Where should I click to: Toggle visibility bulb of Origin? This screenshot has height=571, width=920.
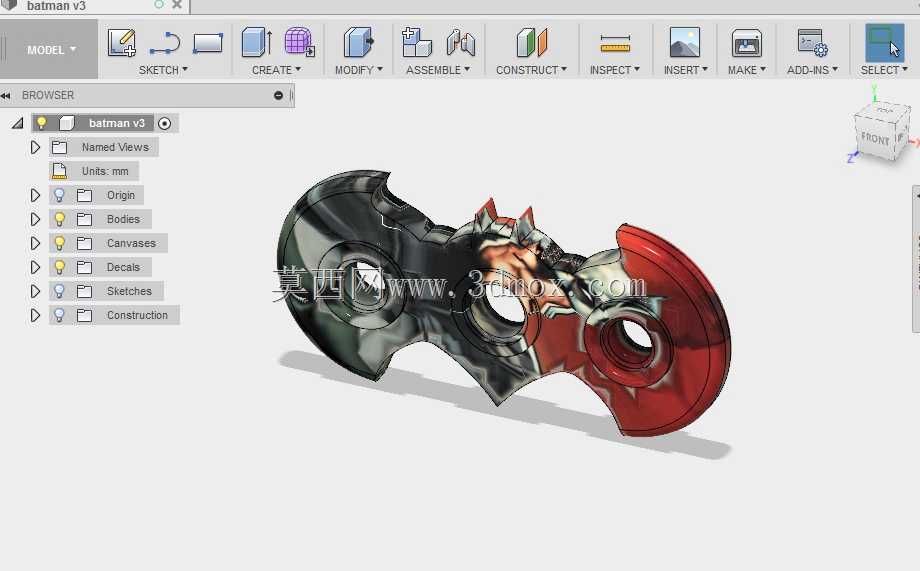(59, 195)
